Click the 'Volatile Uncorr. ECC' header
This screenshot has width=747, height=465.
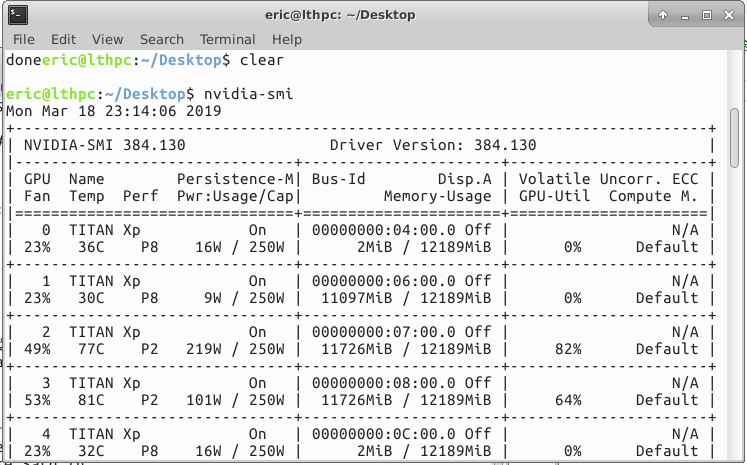pos(609,179)
